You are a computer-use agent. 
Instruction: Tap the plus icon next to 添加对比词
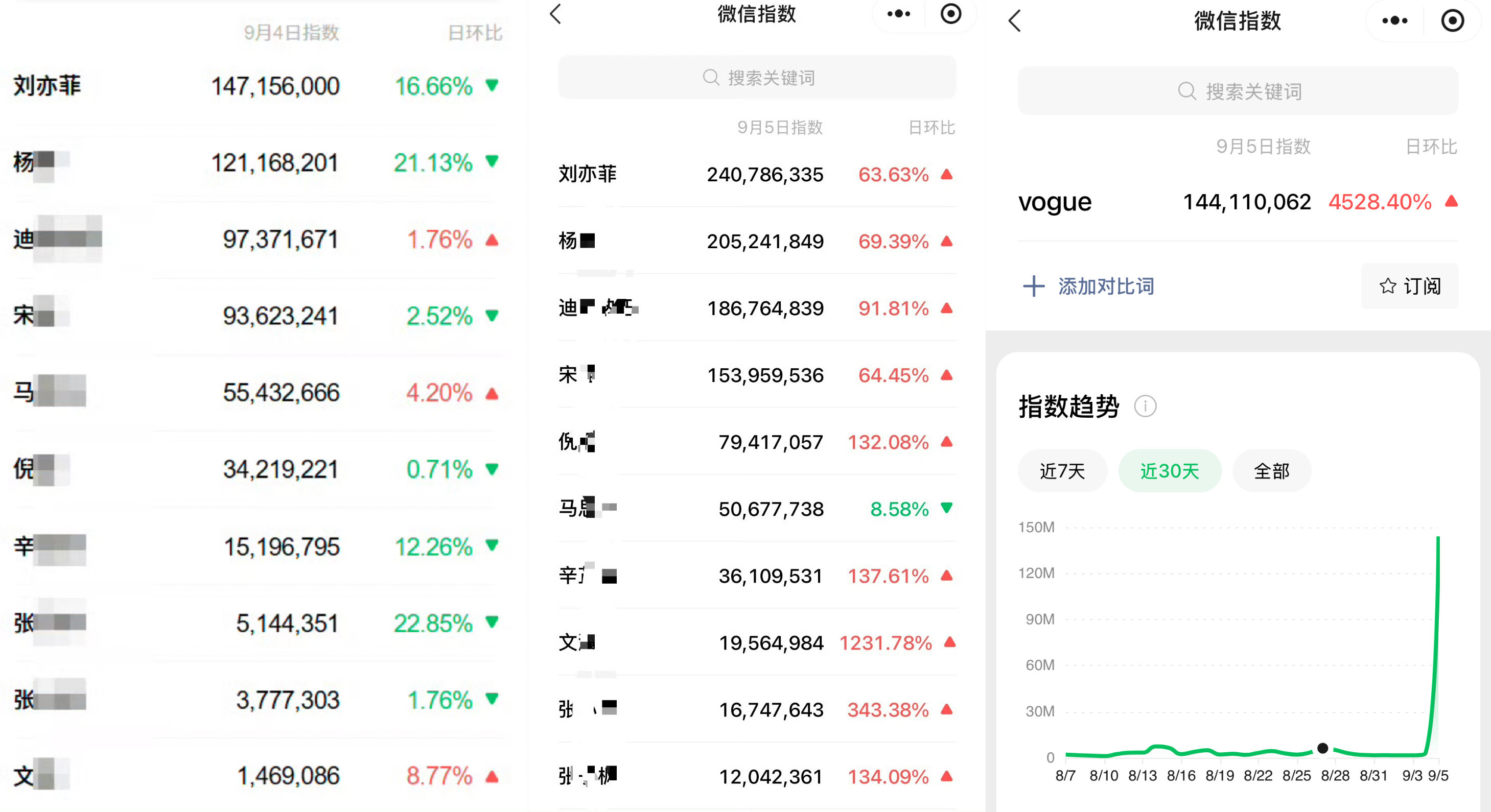tap(1034, 286)
